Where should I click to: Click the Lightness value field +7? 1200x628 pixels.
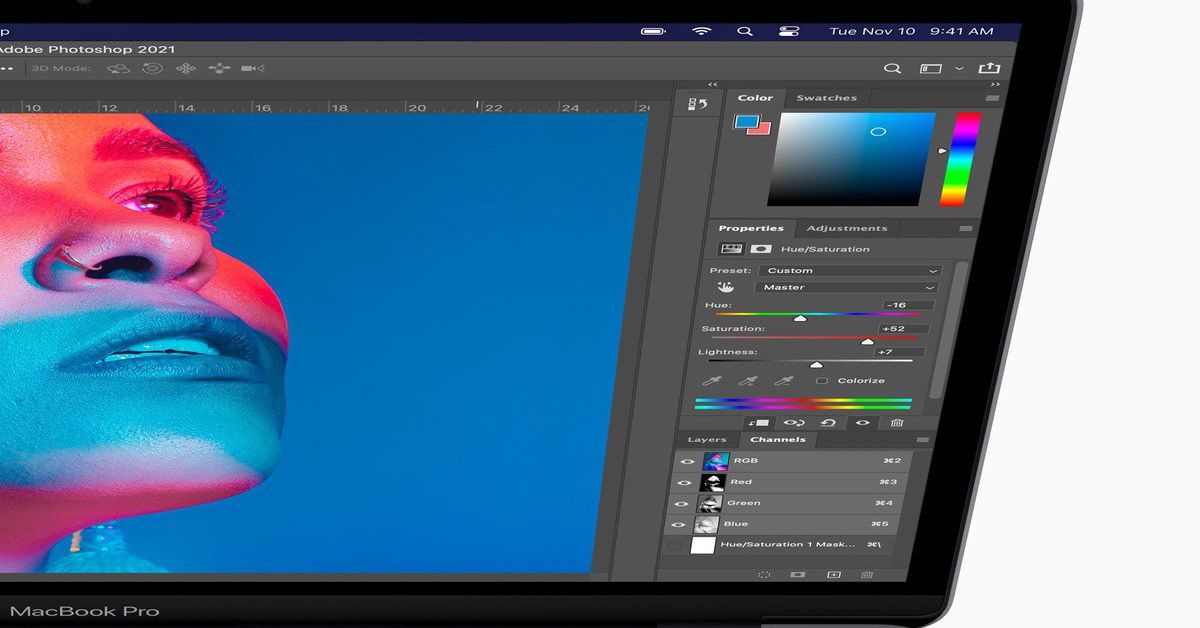pyautogui.click(x=899, y=352)
